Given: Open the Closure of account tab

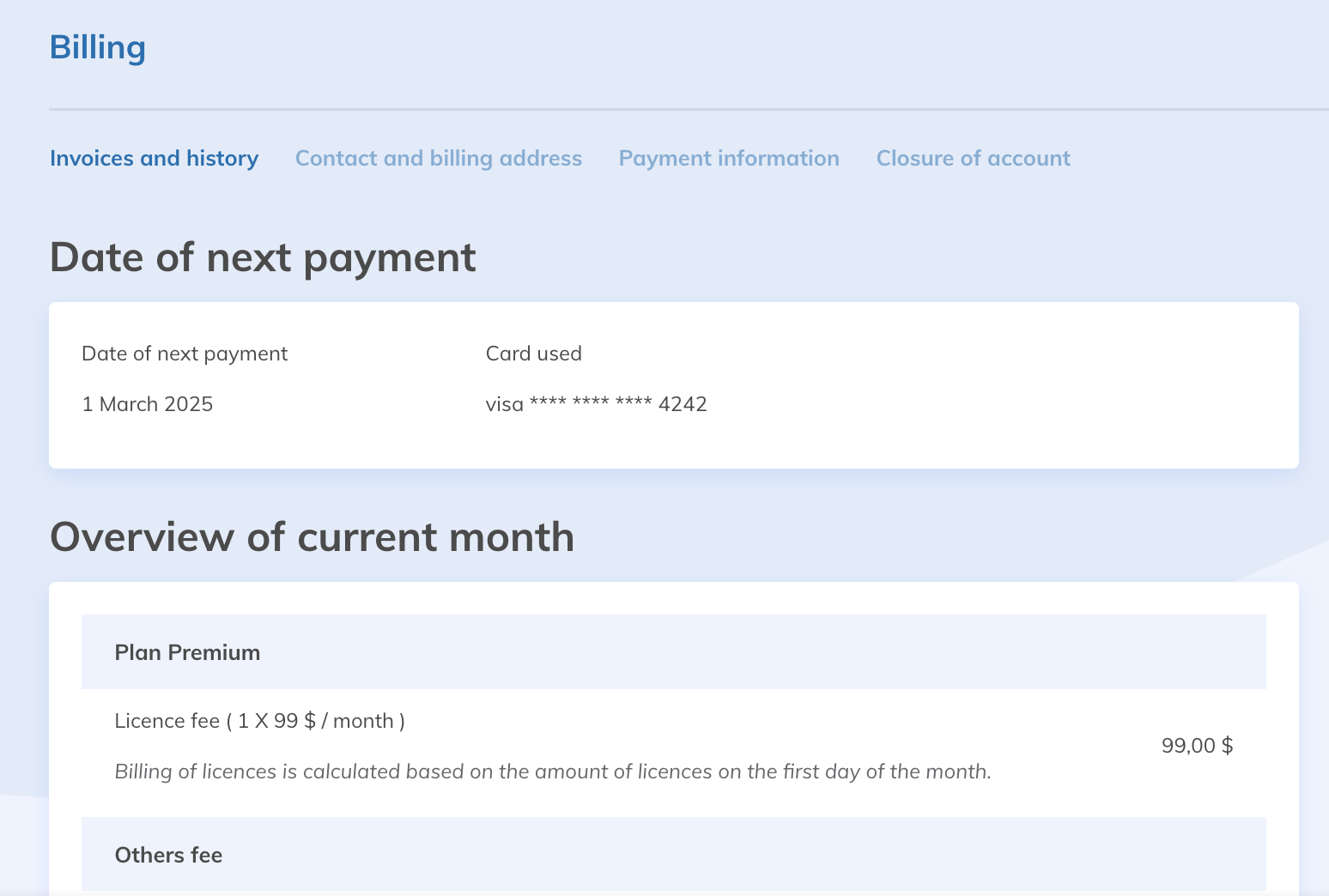Looking at the screenshot, I should pos(973,159).
